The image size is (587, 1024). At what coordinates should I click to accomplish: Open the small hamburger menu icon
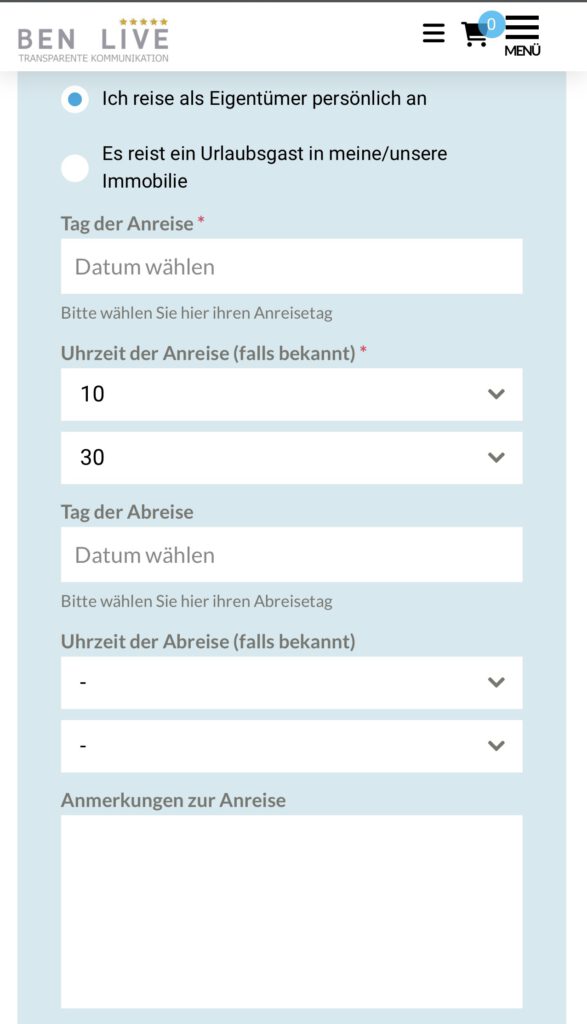[x=434, y=33]
